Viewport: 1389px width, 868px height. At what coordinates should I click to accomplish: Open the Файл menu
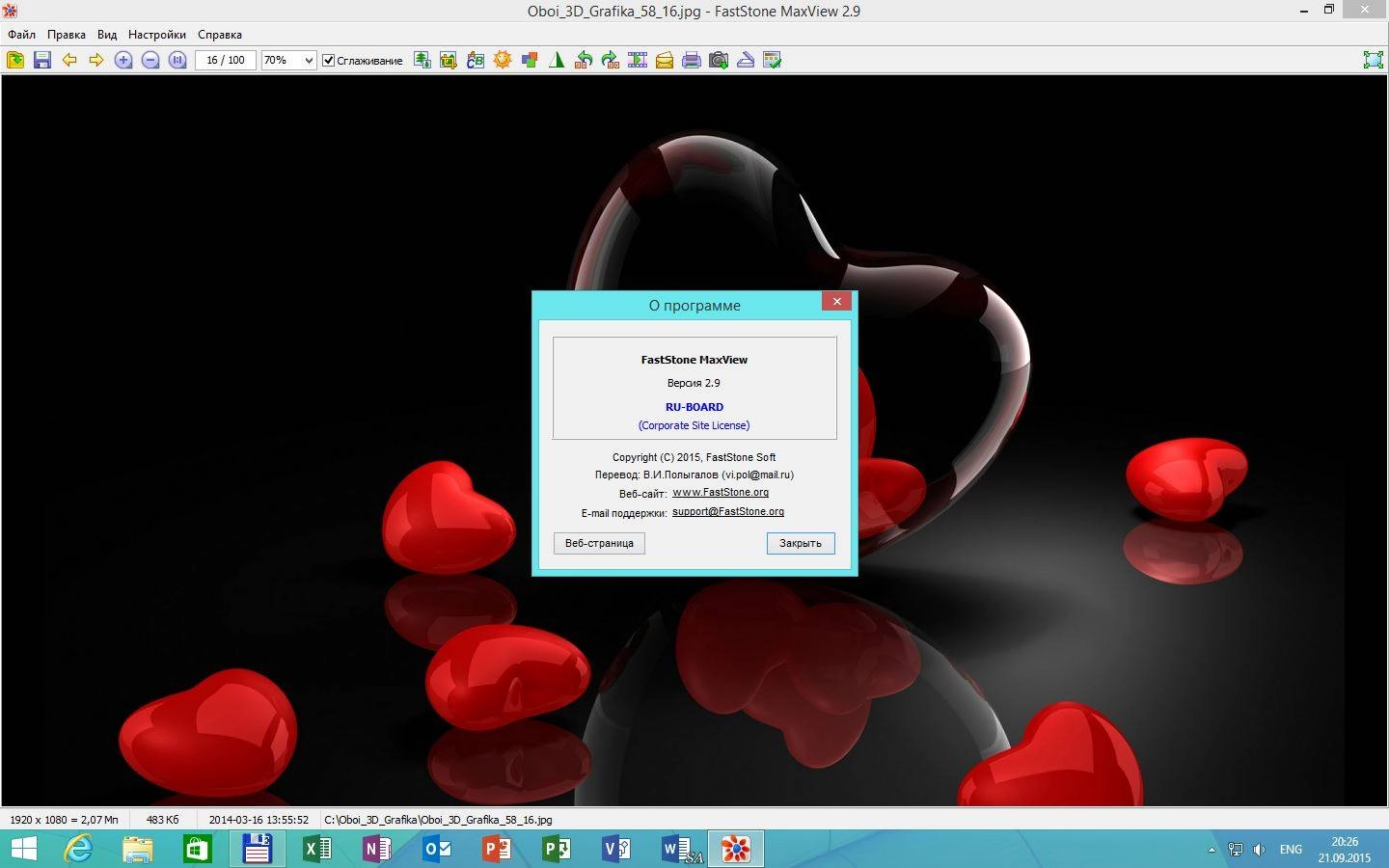pos(21,34)
